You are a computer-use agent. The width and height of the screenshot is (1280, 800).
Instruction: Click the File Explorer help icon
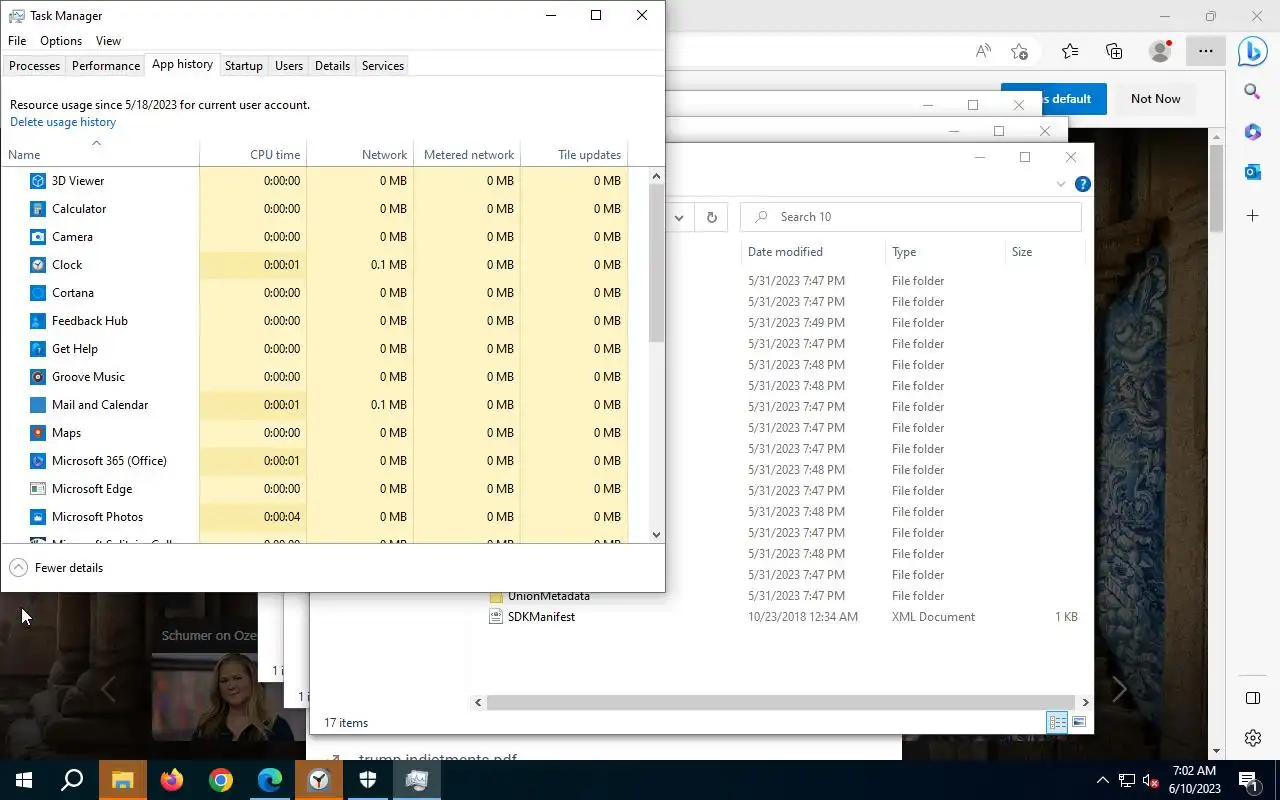tap(1082, 184)
